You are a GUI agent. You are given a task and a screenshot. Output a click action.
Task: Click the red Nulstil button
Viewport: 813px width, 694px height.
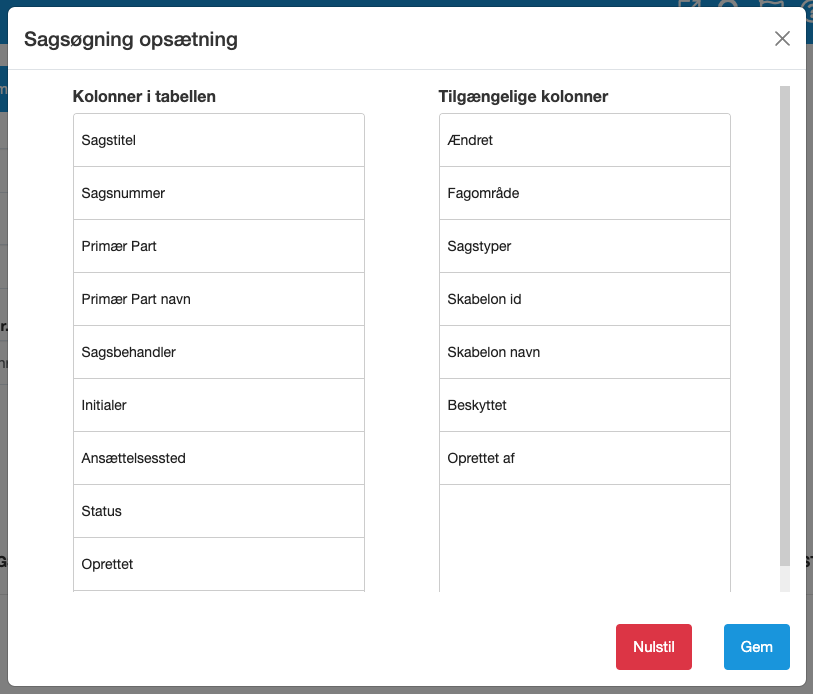point(653,647)
